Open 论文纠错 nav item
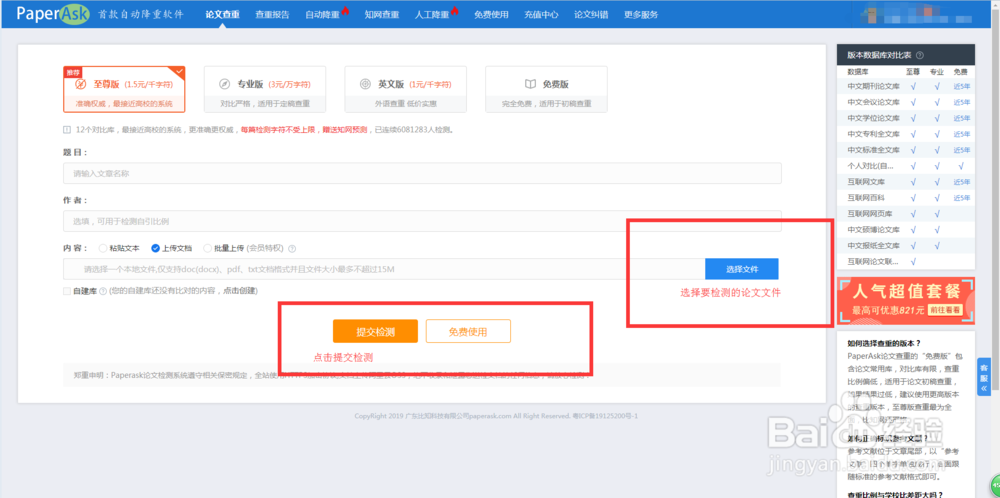This screenshot has width=1000, height=498. (x=591, y=15)
